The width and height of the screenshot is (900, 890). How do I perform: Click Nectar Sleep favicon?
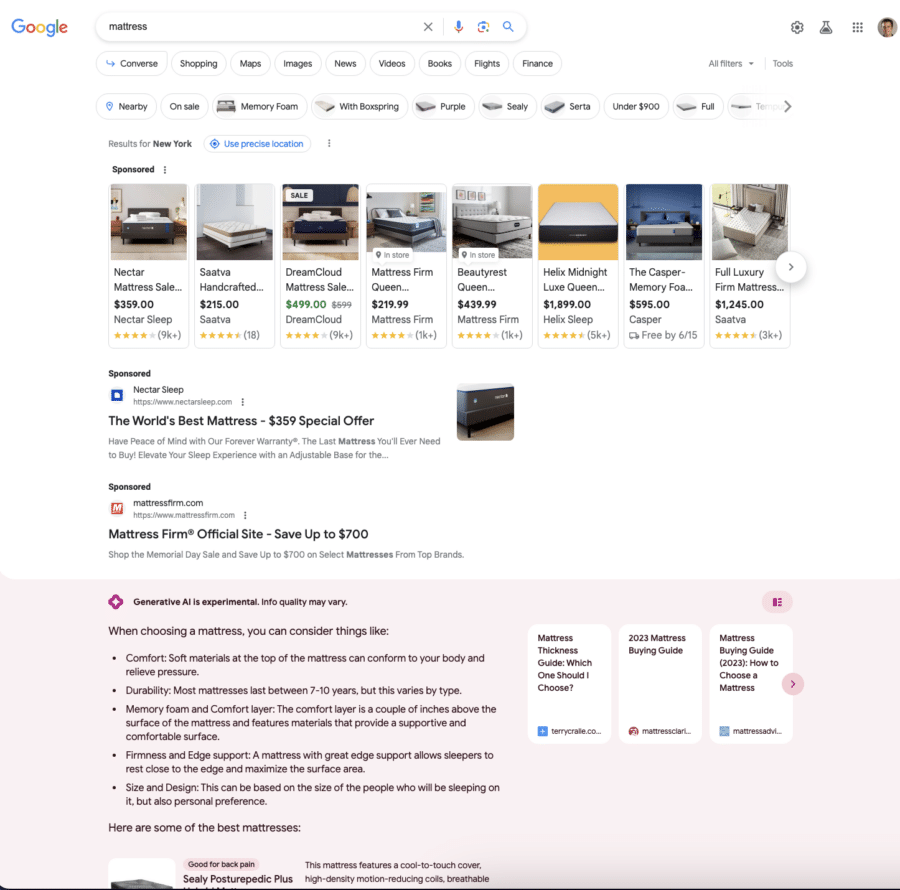[117, 395]
